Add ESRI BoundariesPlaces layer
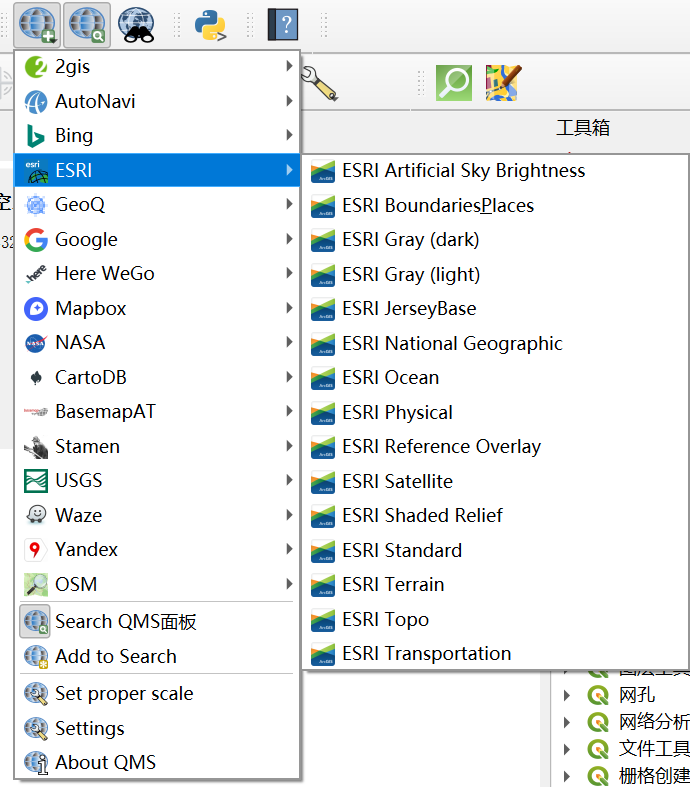The image size is (690, 787). pos(495,205)
